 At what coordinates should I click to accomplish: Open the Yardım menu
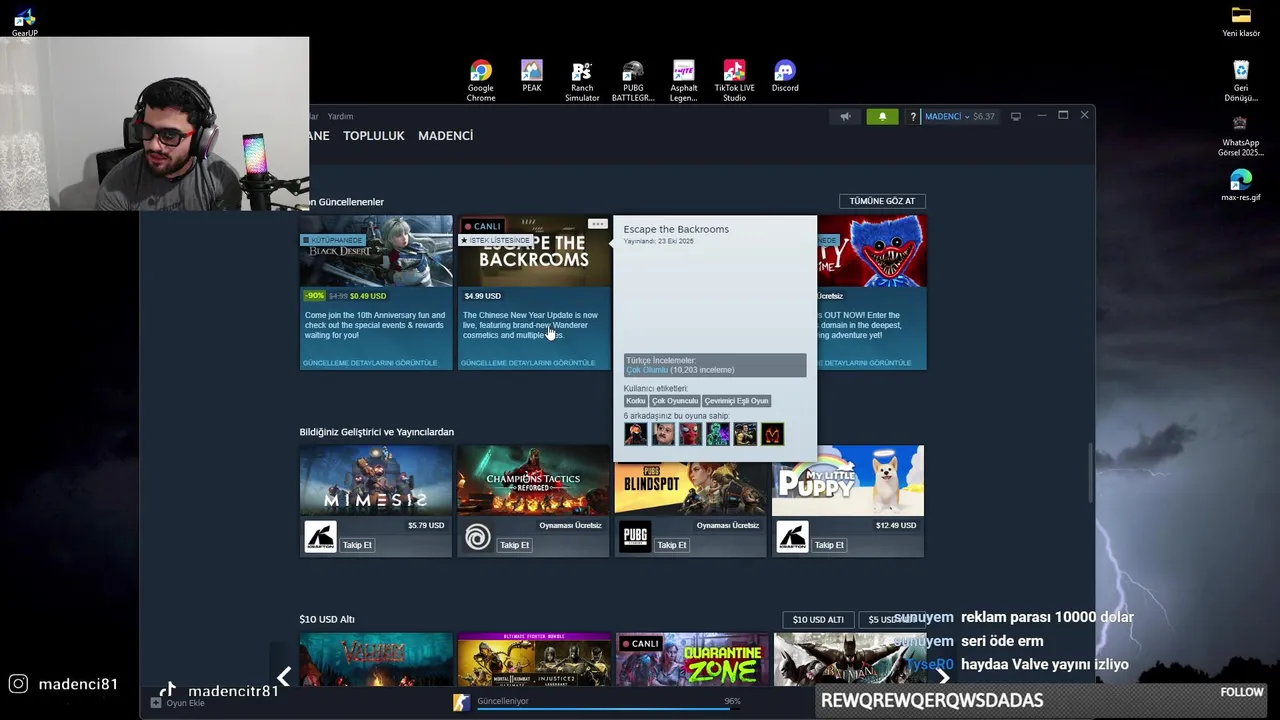(340, 116)
